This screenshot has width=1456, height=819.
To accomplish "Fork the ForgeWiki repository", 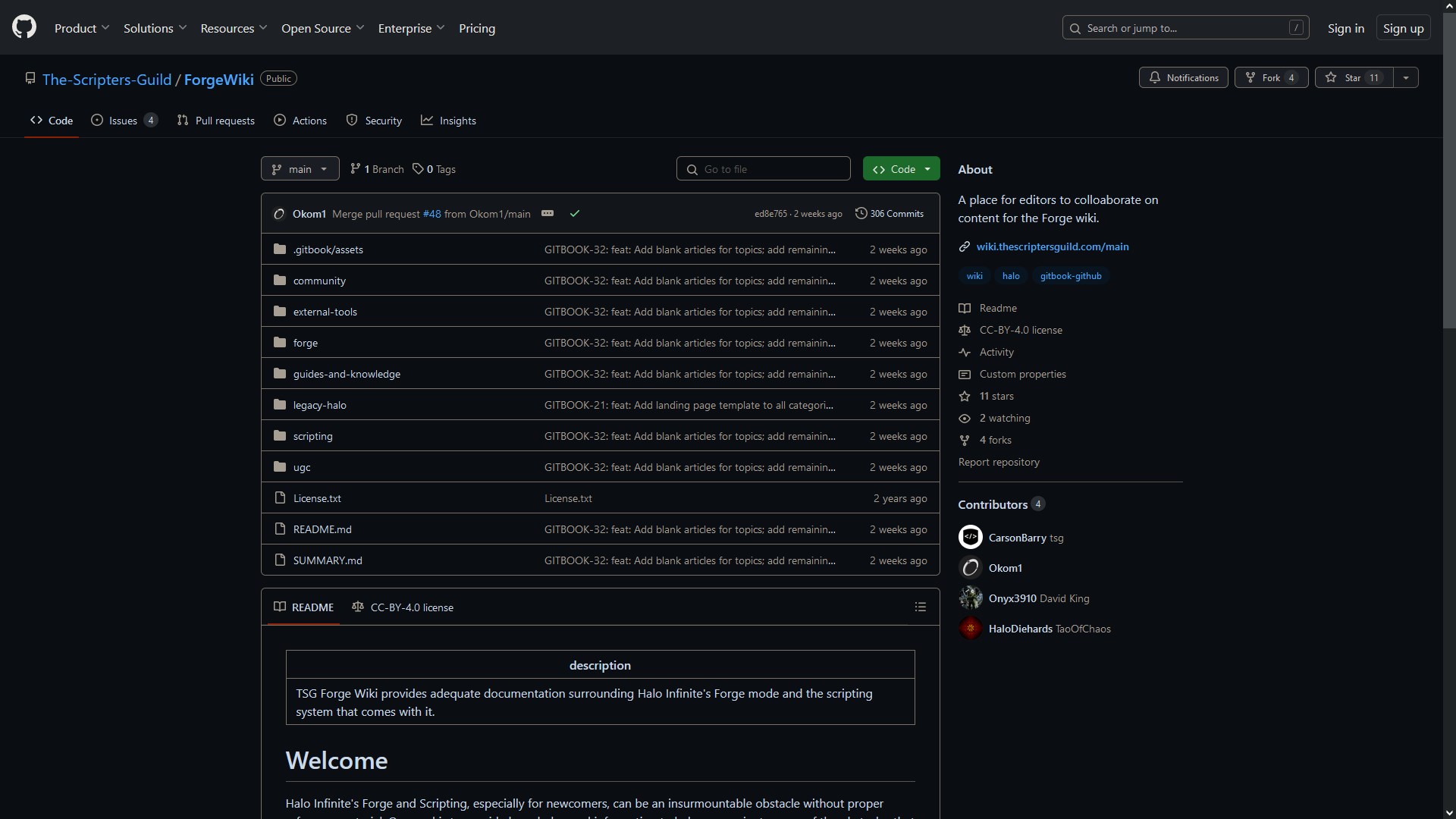I will click(1271, 77).
